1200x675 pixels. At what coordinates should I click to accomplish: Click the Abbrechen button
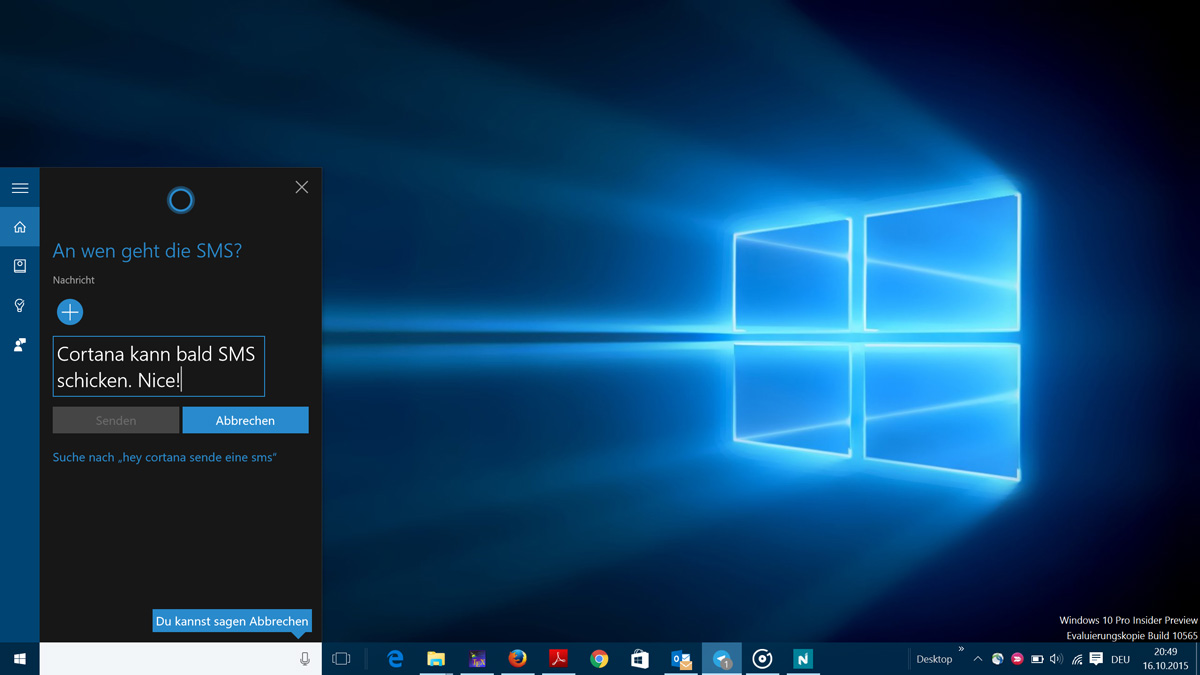coord(245,420)
